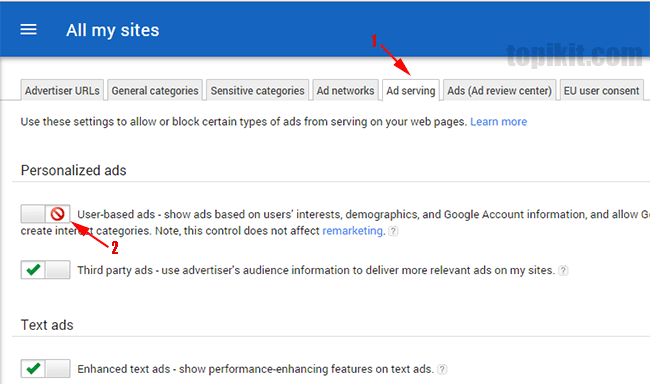Switch to the Advertiser URLs tab

coord(62,90)
